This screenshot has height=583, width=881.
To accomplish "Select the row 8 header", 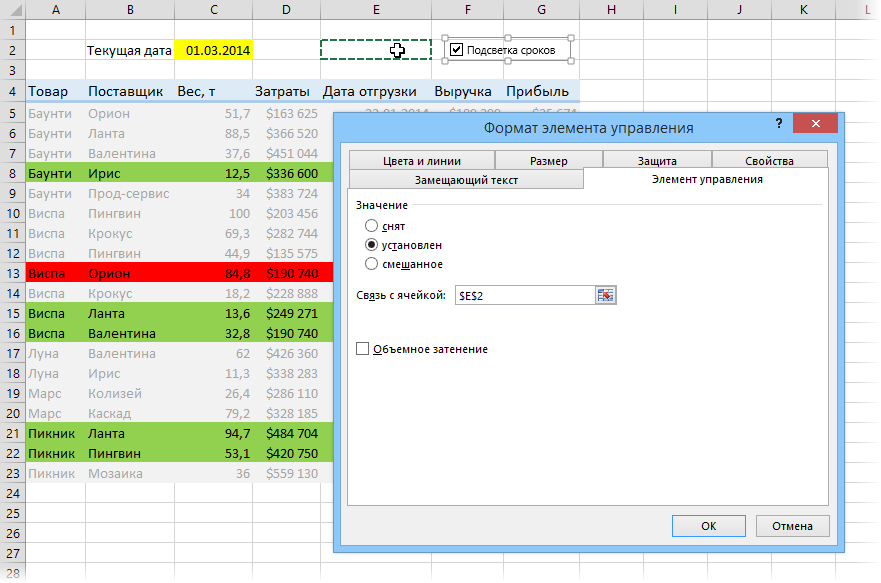I will (x=13, y=173).
